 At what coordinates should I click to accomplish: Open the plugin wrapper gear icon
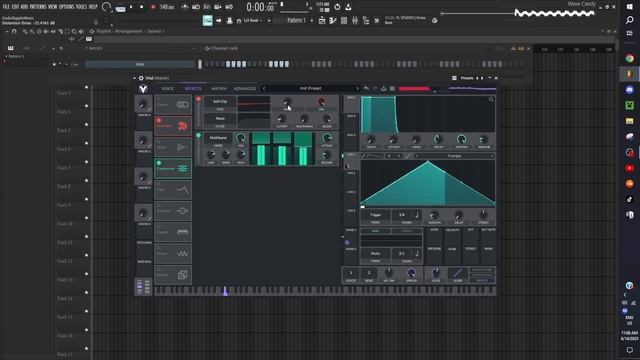pyautogui.click(x=141, y=78)
